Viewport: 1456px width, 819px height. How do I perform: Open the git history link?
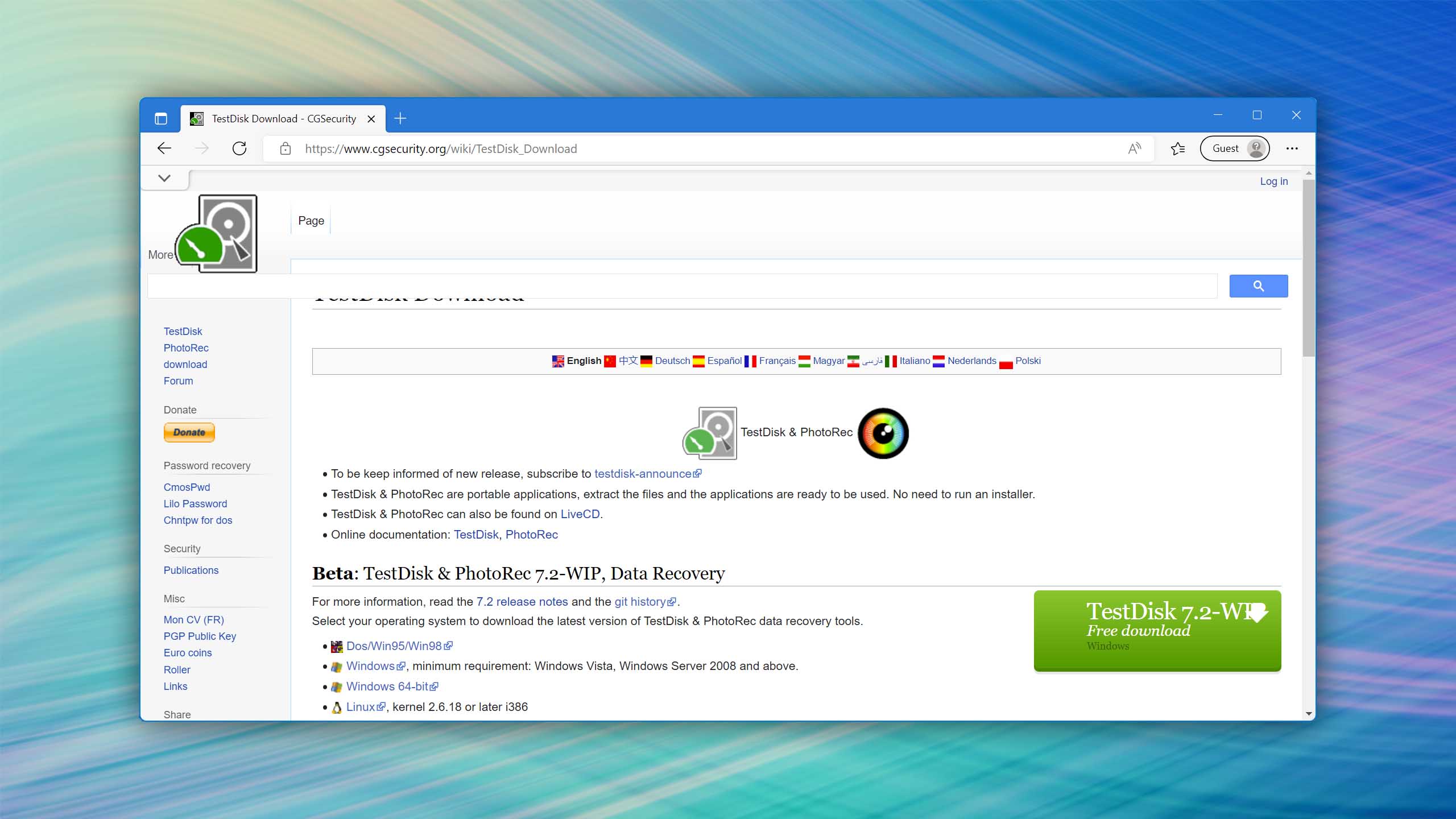click(x=644, y=602)
